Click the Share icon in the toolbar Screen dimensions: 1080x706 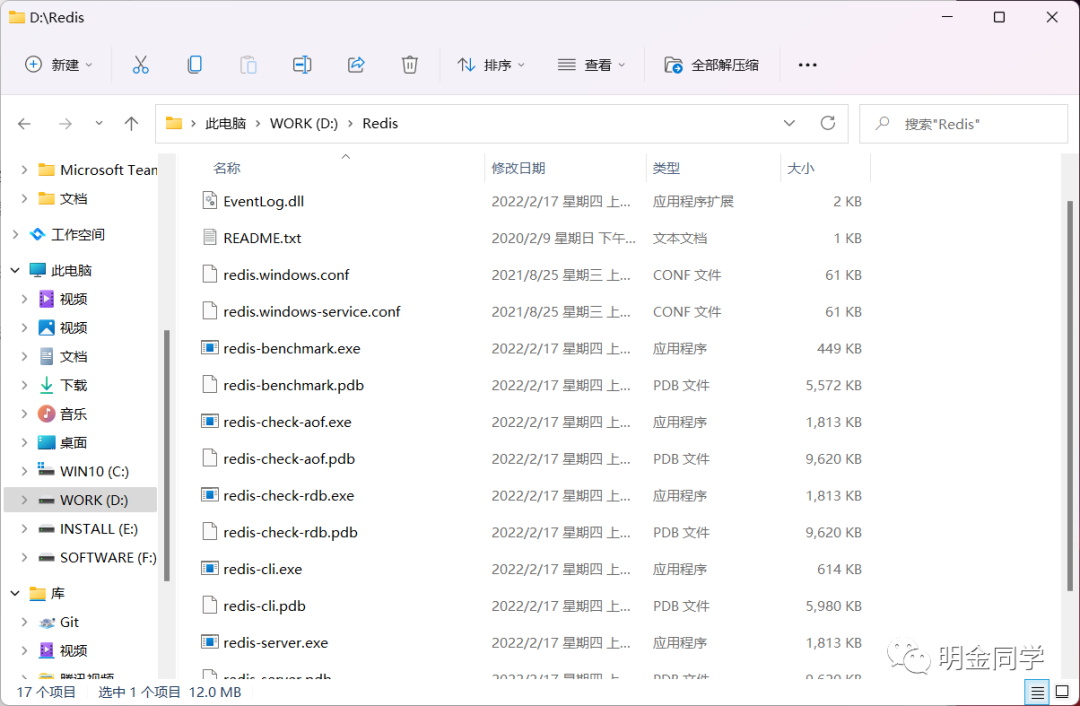coord(356,64)
